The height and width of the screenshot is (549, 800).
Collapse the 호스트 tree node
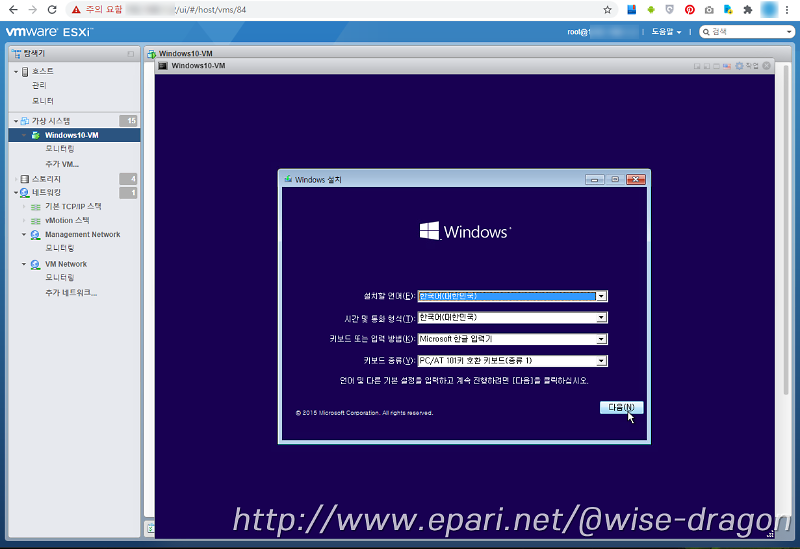pos(16,71)
